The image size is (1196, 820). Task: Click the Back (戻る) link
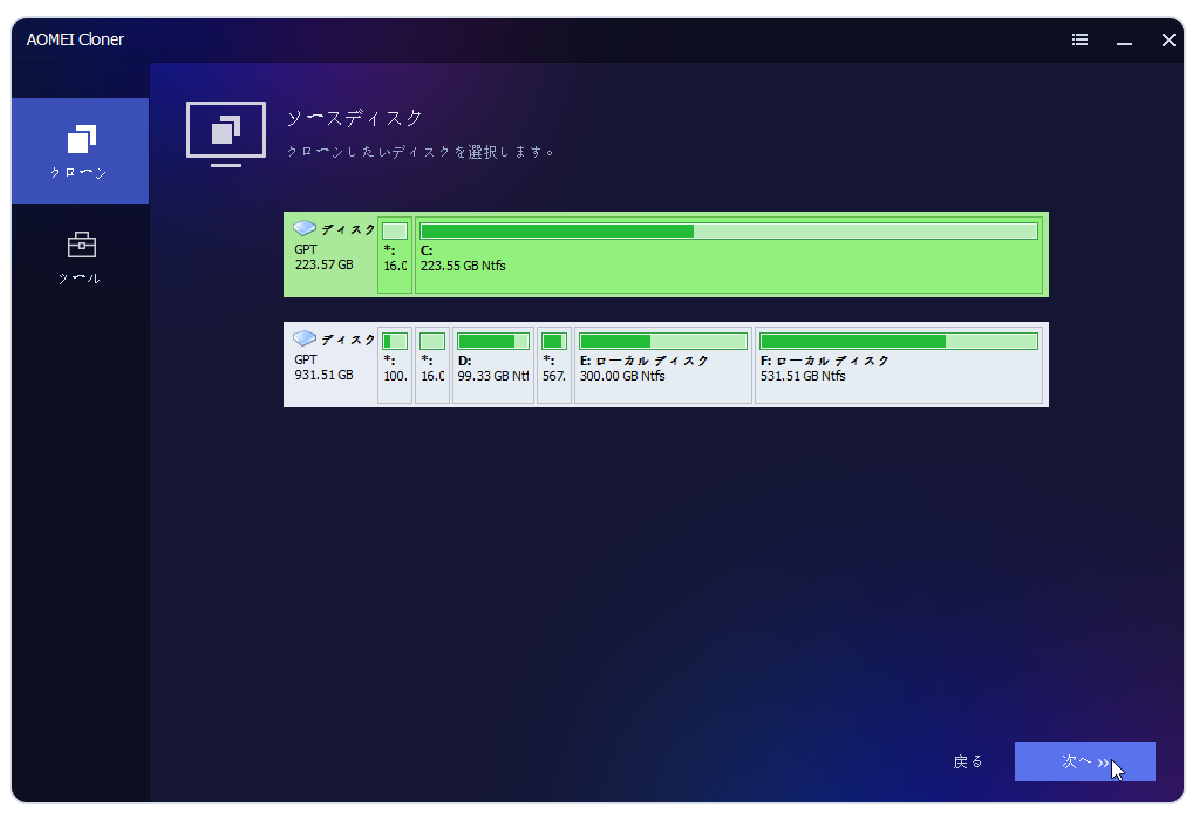pyautogui.click(x=967, y=761)
